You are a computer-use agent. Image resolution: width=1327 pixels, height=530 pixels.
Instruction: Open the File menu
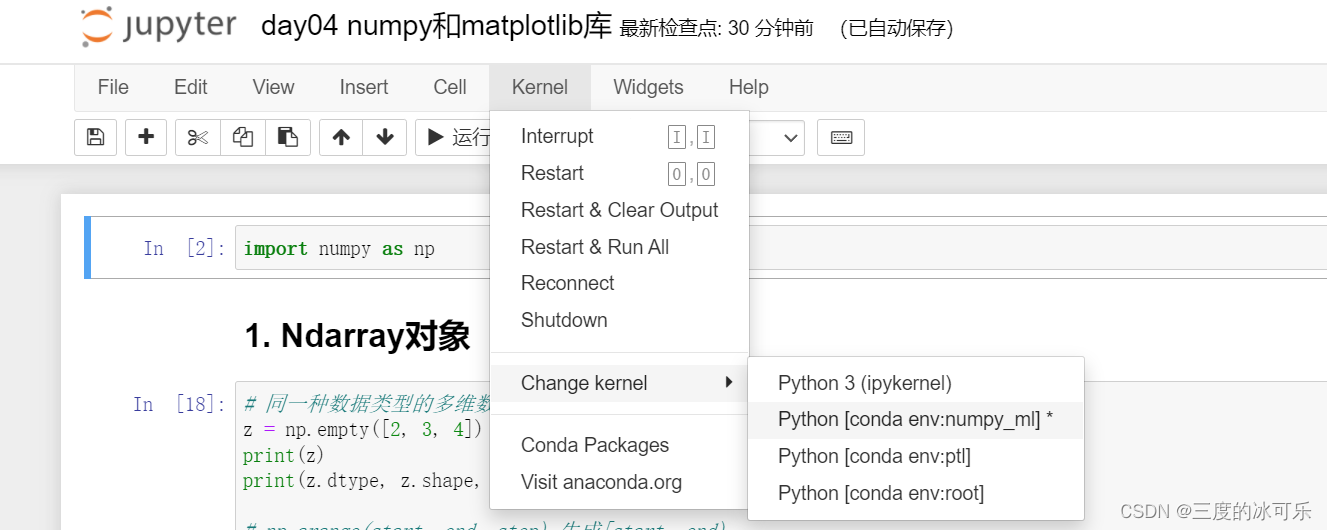click(x=113, y=87)
